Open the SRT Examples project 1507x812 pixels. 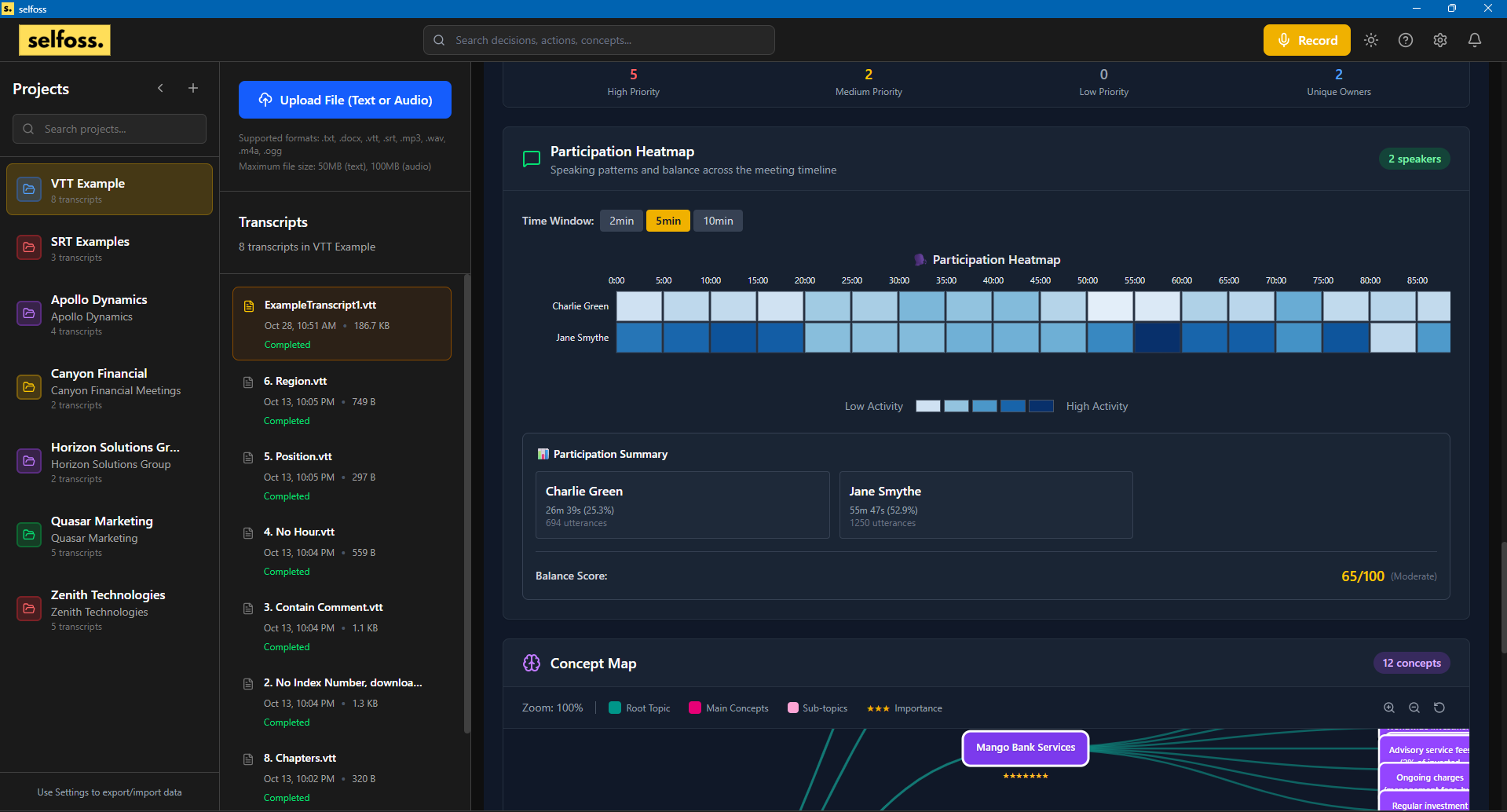coord(109,248)
